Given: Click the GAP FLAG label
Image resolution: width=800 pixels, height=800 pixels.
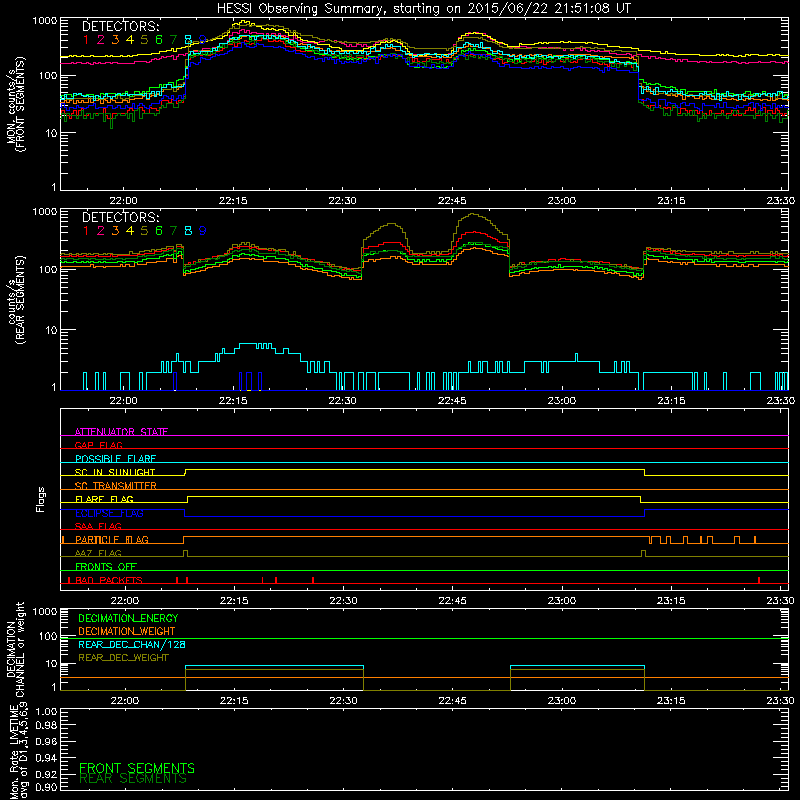Looking at the screenshot, I should pyautogui.click(x=98, y=445).
